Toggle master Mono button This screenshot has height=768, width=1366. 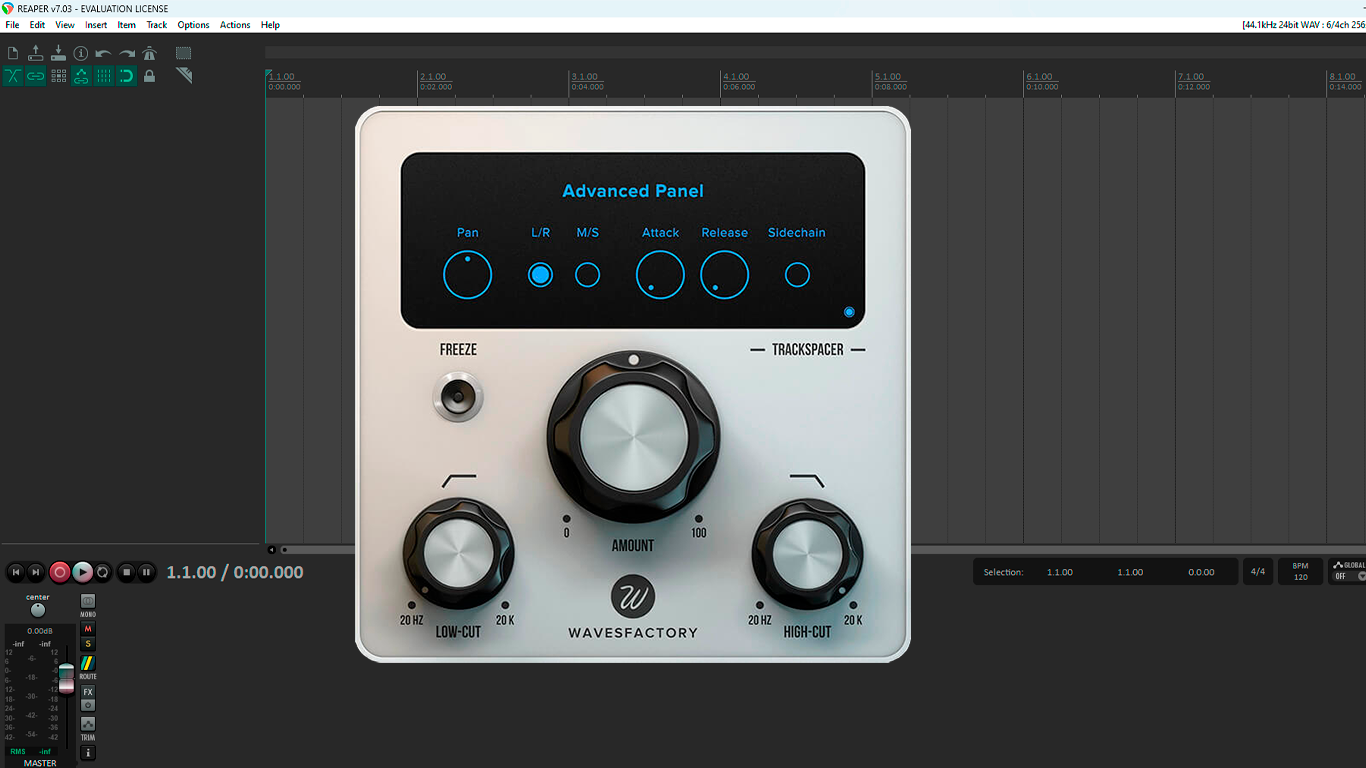(x=88, y=602)
